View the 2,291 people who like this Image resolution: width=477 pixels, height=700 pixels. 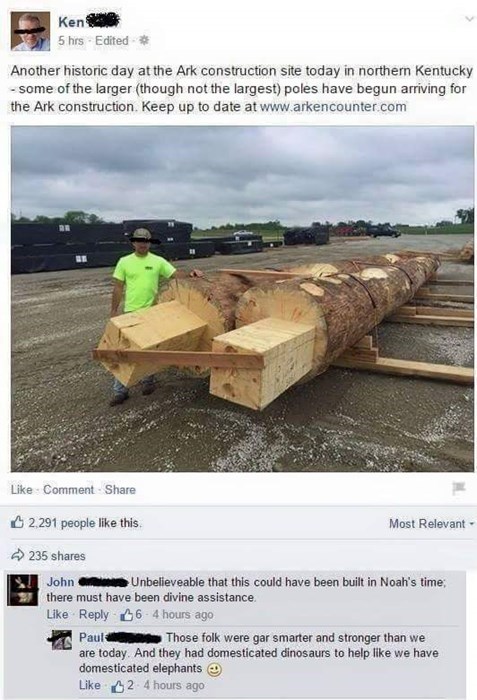(85, 523)
